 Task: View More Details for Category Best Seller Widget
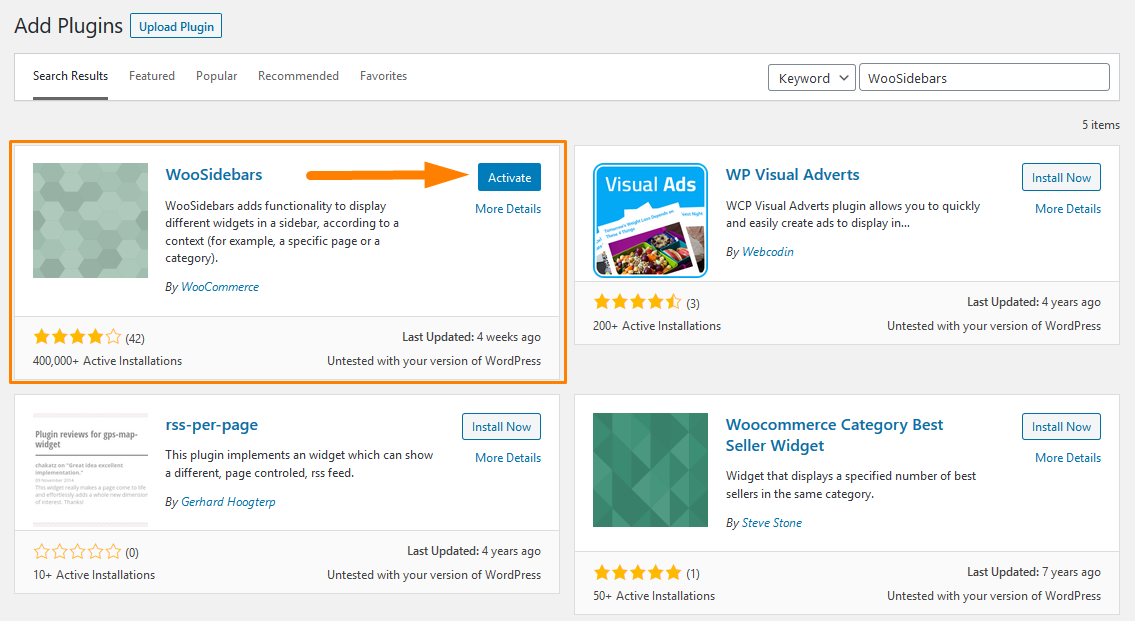pos(1068,457)
